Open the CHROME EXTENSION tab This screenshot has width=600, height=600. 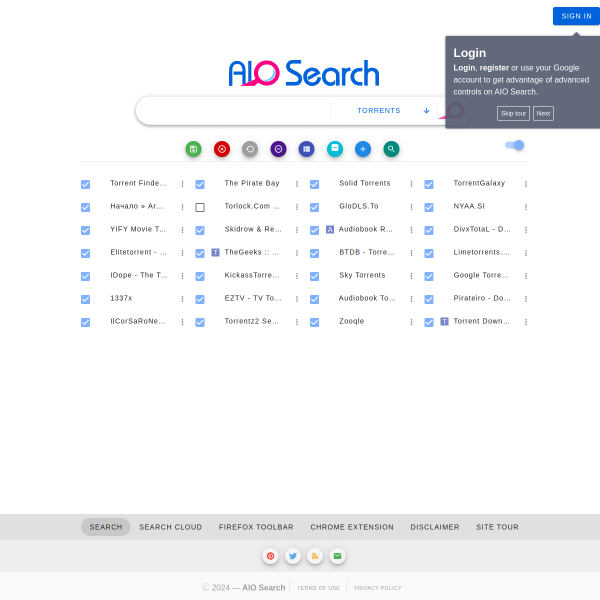352,527
